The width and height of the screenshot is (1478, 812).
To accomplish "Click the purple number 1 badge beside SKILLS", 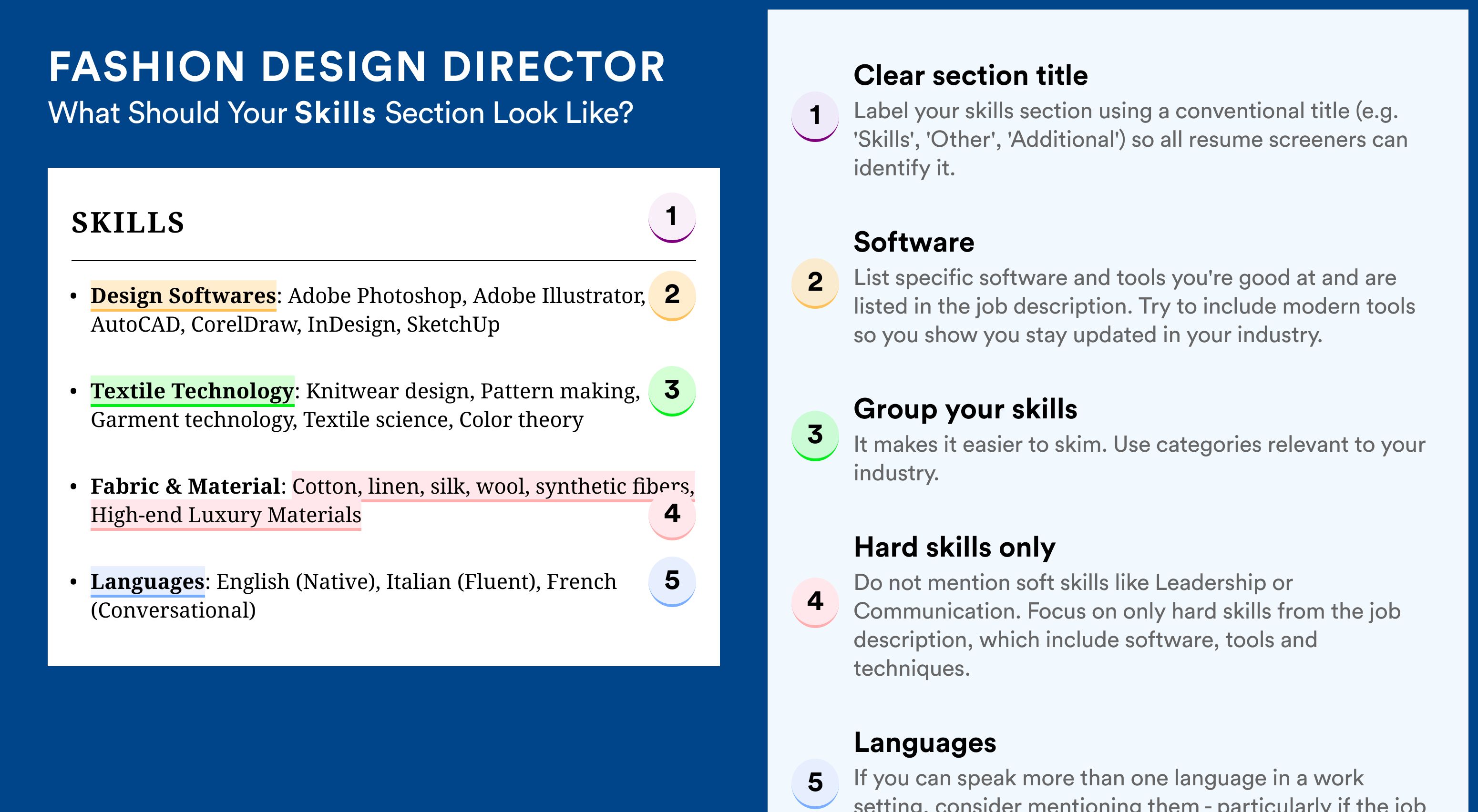I will pyautogui.click(x=672, y=217).
